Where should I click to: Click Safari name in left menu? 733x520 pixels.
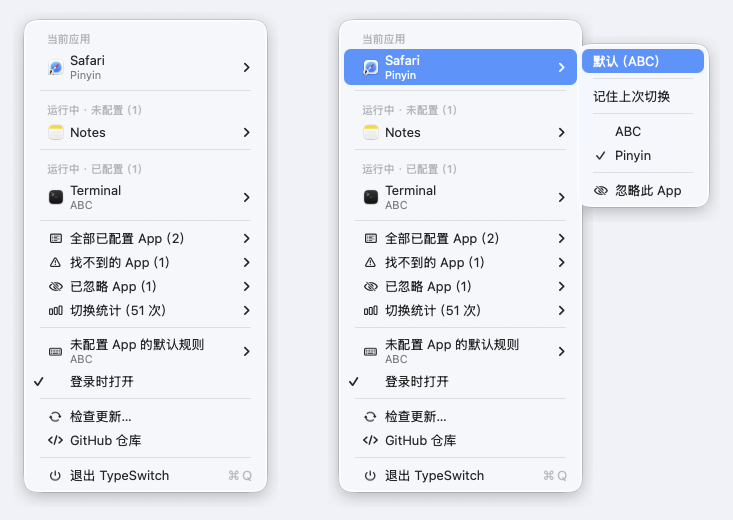87,60
